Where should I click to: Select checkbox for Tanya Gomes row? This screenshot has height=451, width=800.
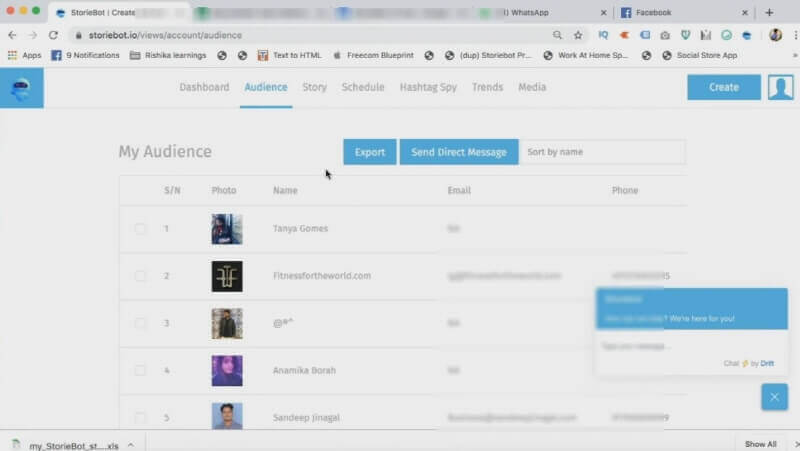140,229
